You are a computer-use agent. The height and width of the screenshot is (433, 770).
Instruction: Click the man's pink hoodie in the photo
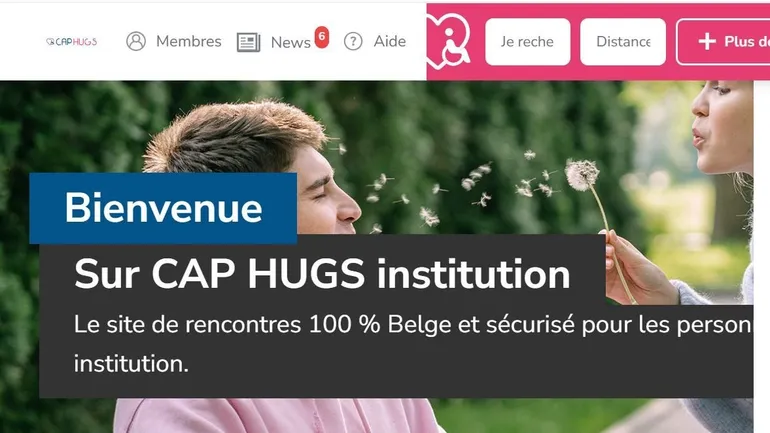[x=275, y=415]
